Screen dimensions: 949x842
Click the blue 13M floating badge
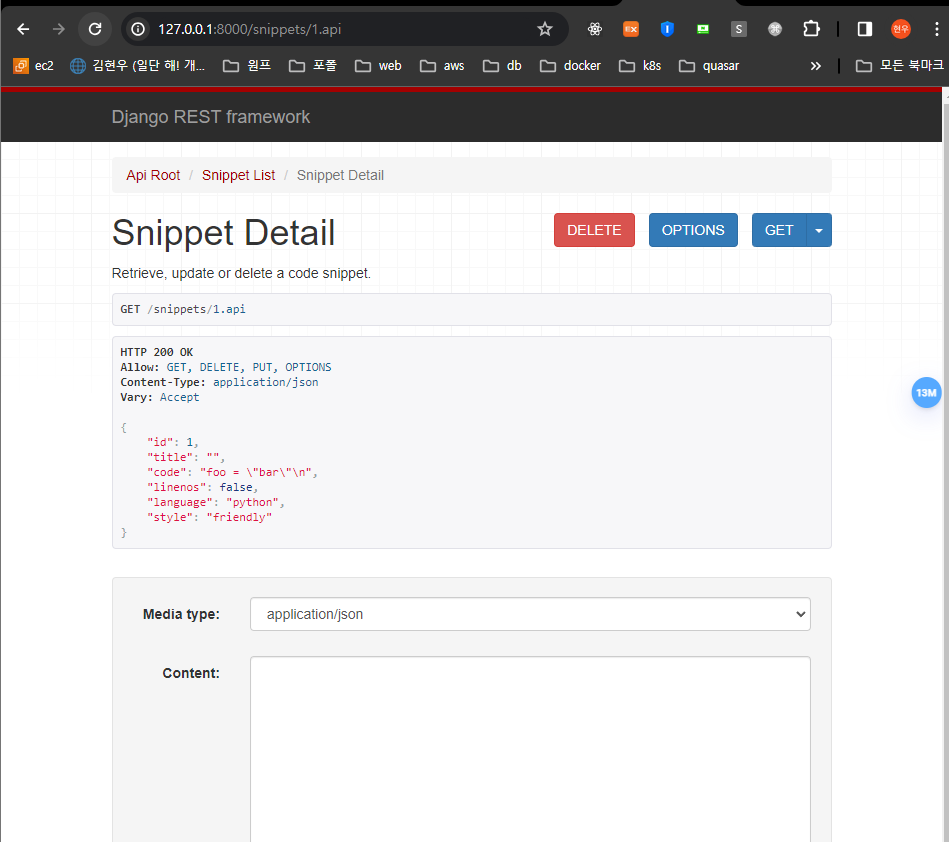[x=926, y=393]
